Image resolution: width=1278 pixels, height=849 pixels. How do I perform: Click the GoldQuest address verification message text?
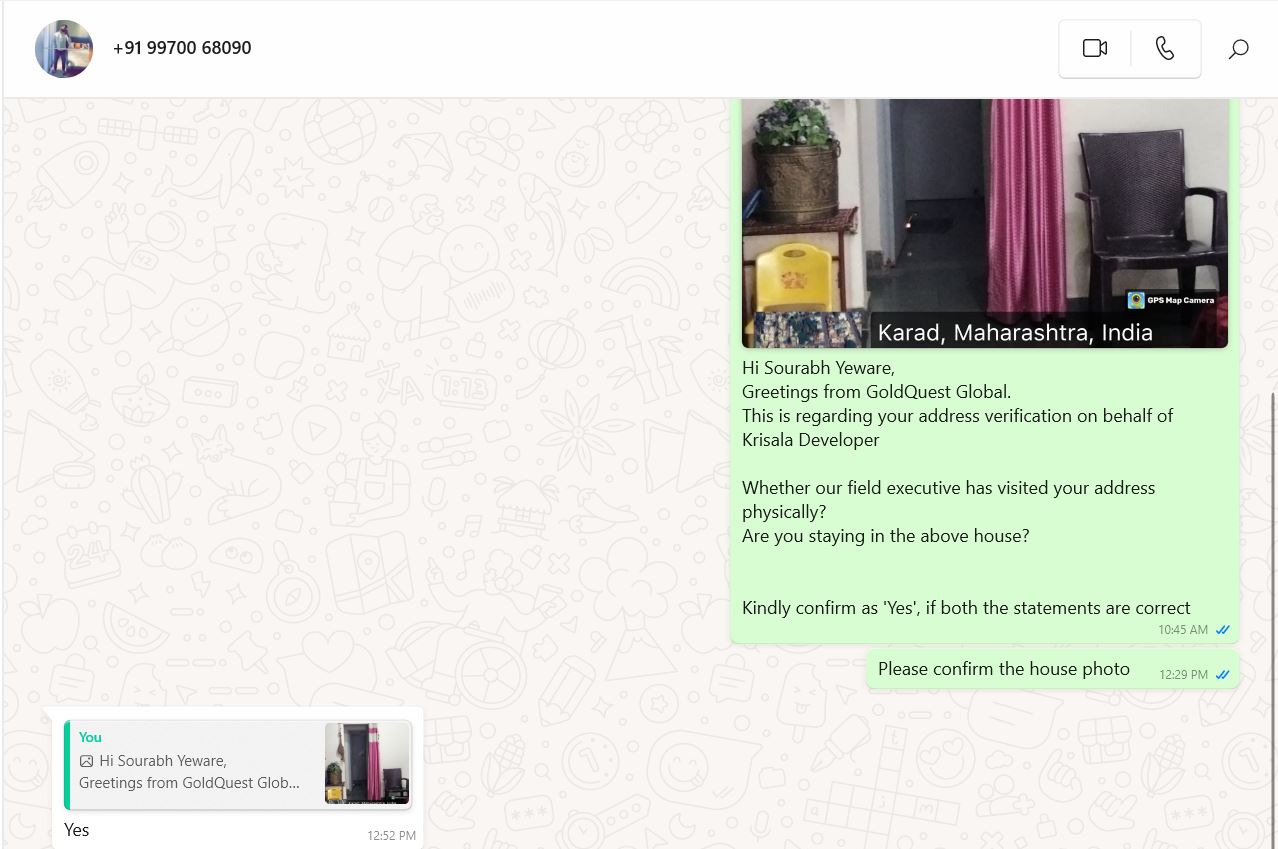pyautogui.click(x=956, y=416)
